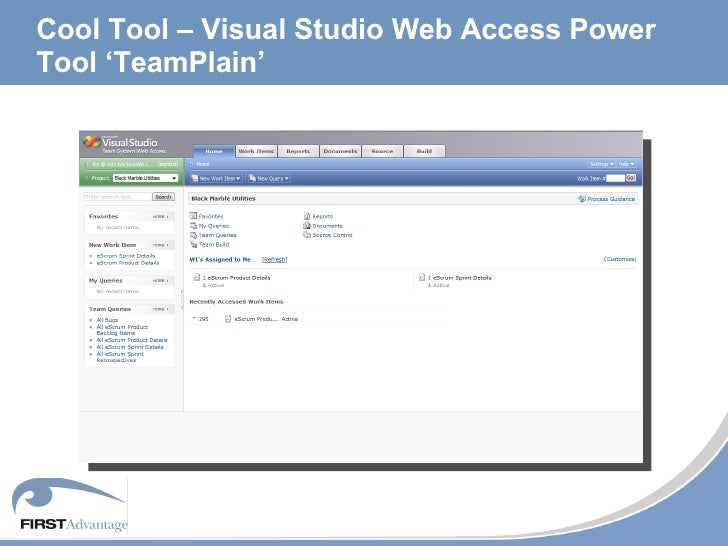Open the Source Control icon

(307, 235)
